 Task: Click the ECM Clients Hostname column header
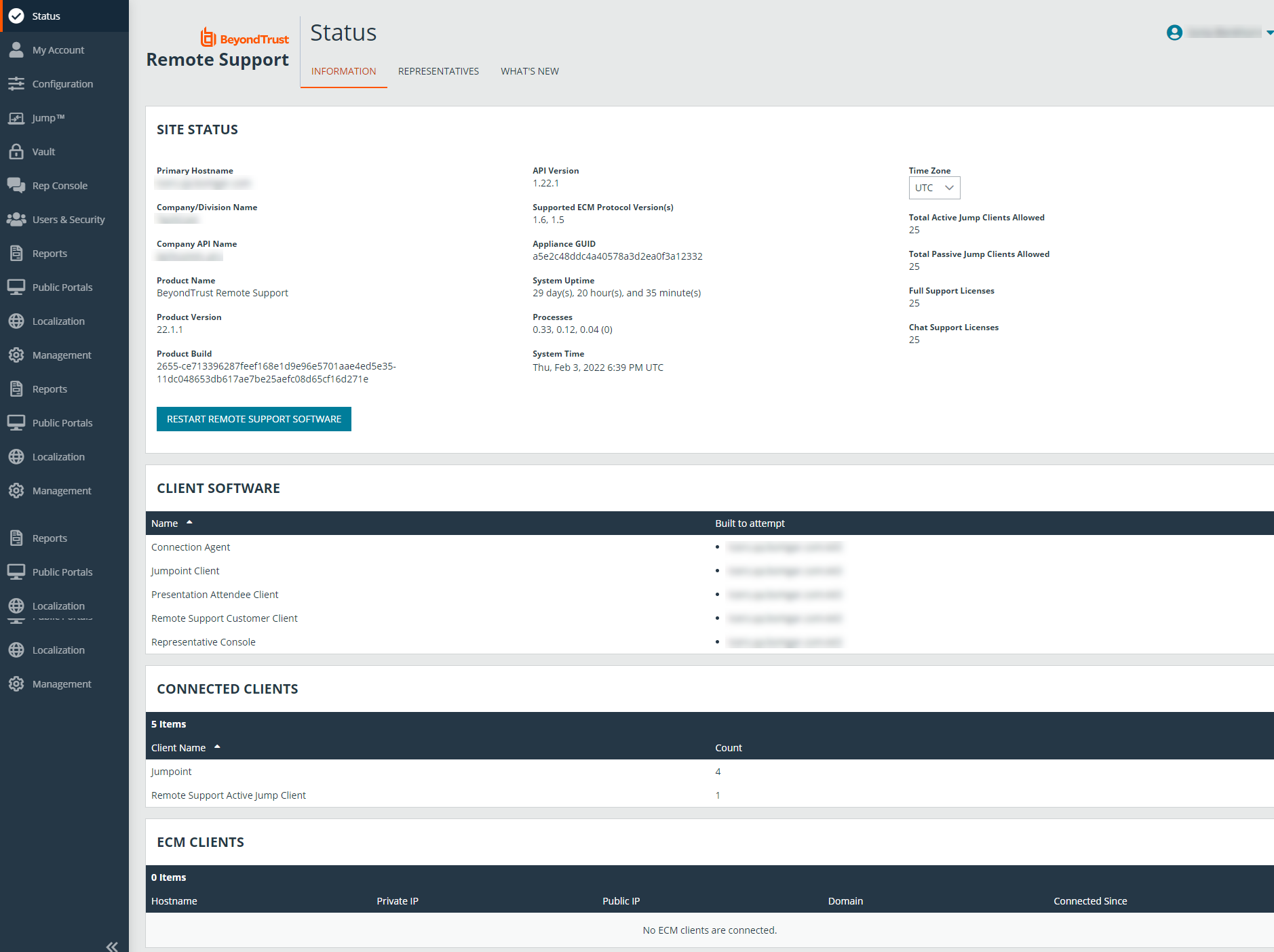[174, 901]
